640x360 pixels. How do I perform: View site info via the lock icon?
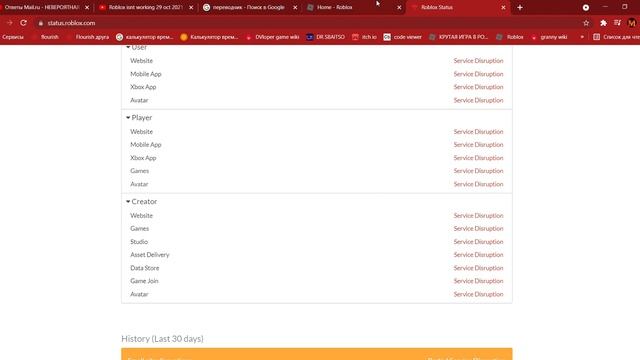coord(41,23)
